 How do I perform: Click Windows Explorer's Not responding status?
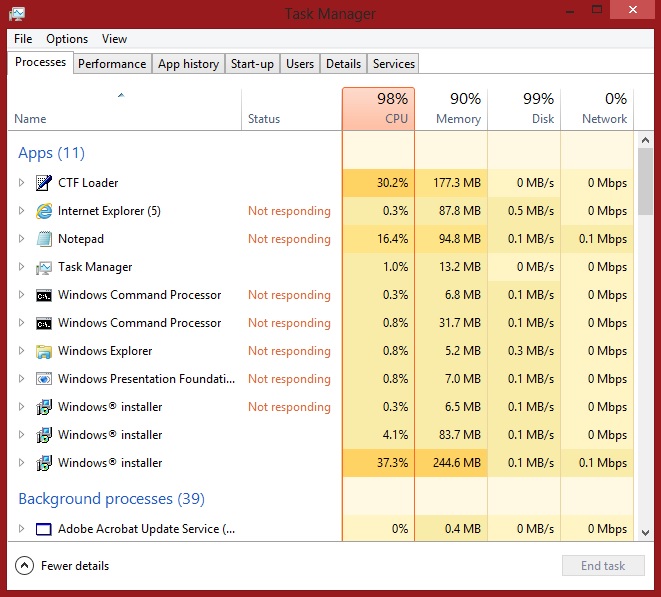coord(289,351)
